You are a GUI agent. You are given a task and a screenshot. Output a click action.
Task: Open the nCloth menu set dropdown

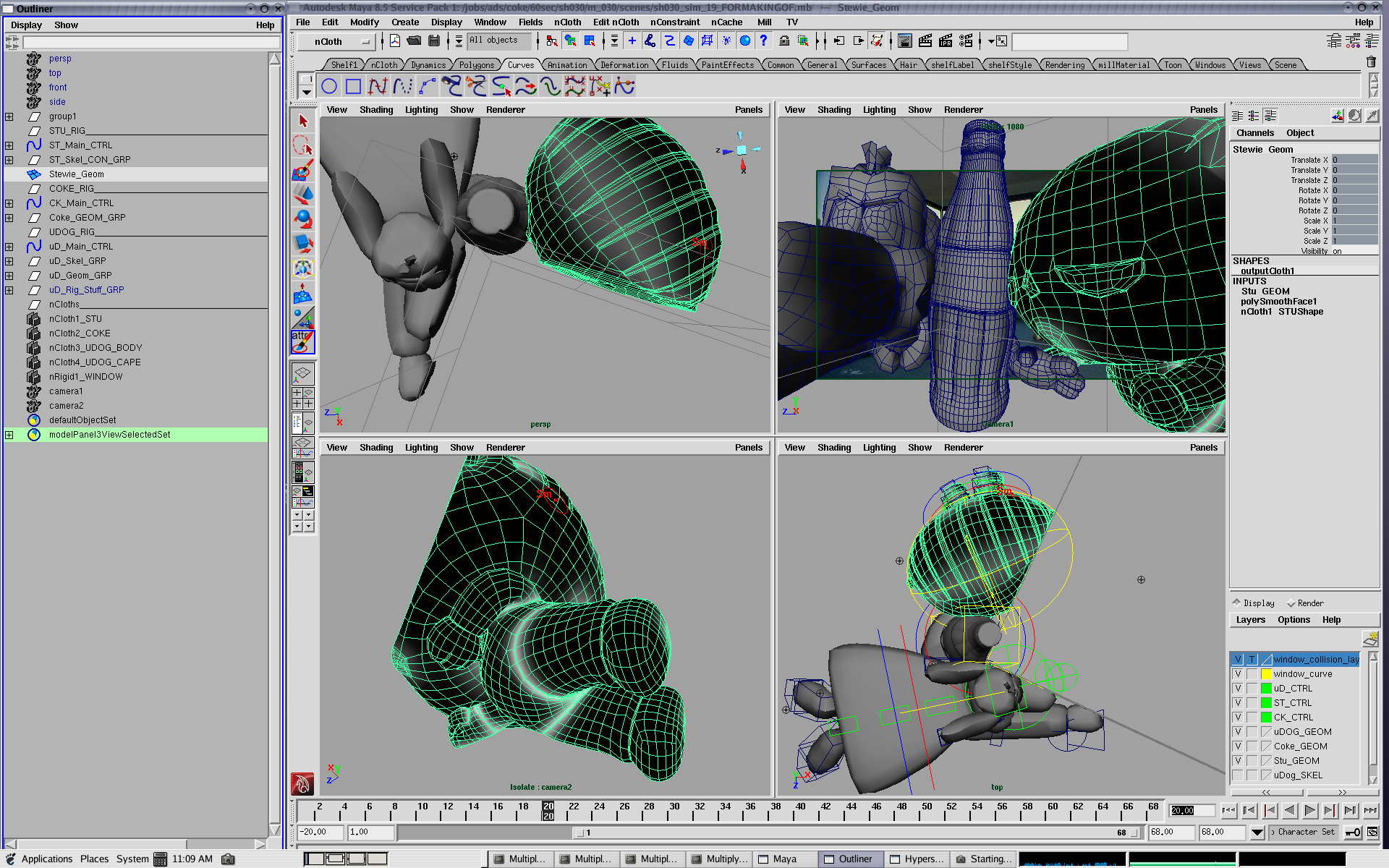click(338, 42)
